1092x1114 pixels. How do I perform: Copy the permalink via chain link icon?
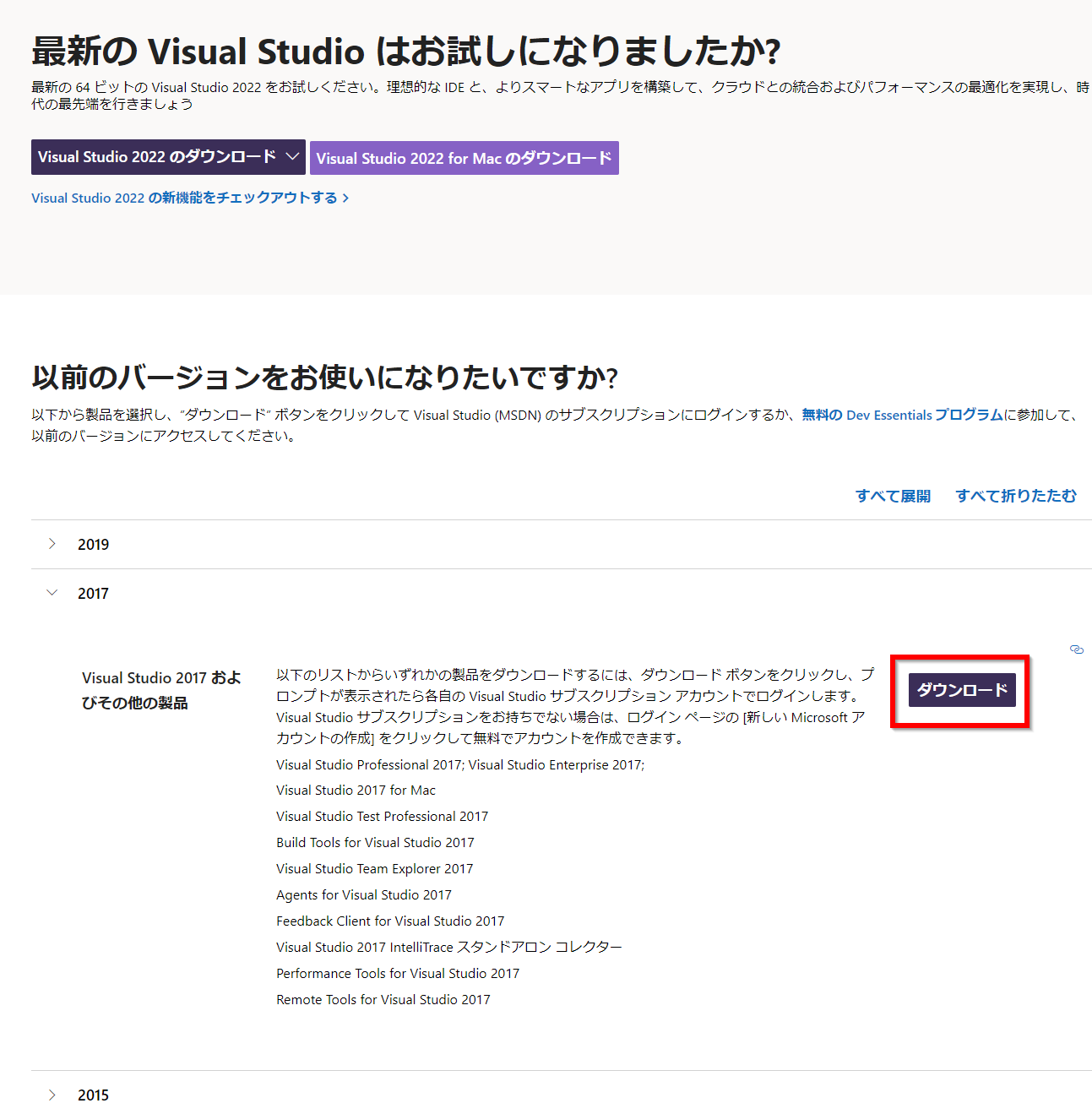click(x=1076, y=649)
